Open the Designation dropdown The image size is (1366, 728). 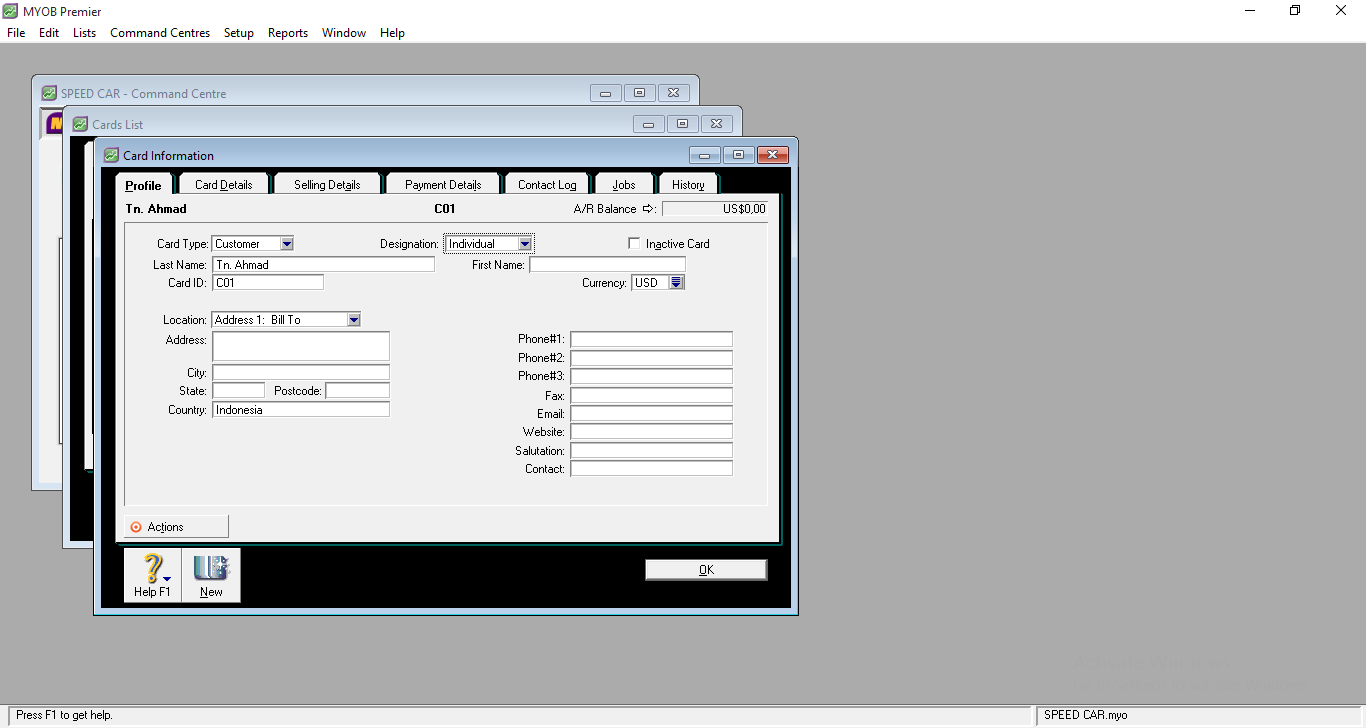(x=525, y=243)
